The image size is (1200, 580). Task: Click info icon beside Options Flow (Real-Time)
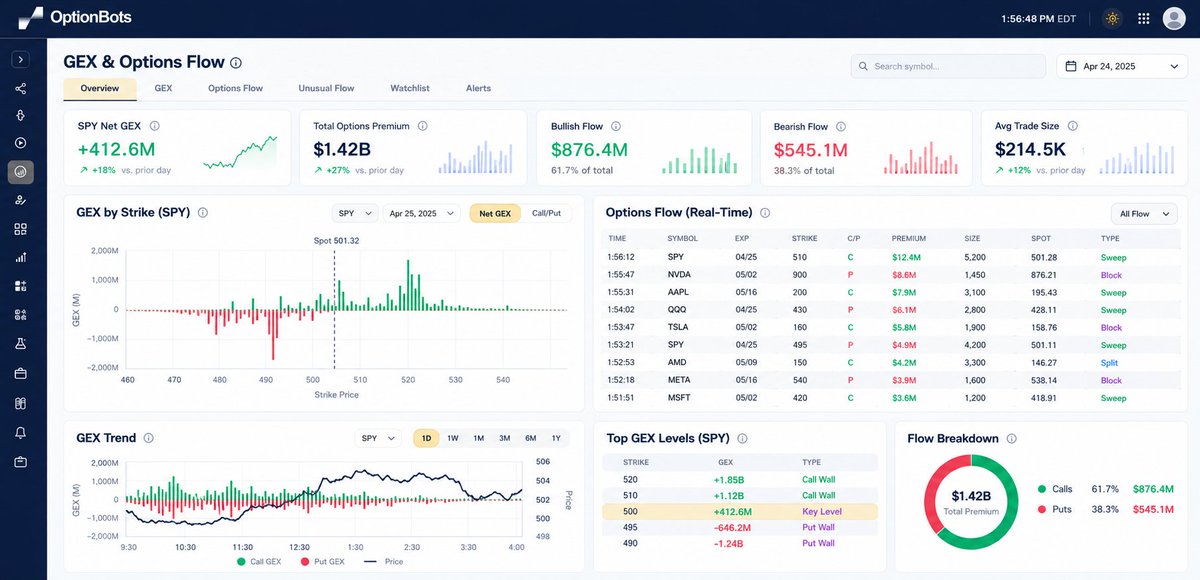point(765,213)
